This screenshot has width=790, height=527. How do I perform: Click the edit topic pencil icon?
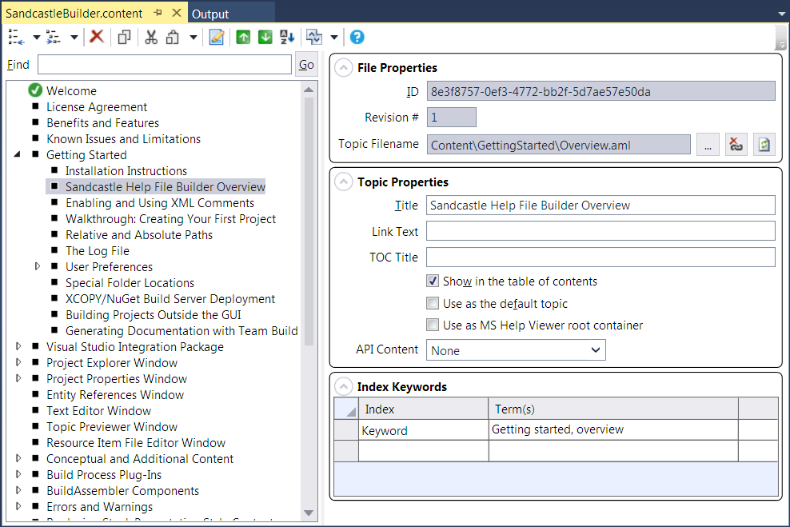216,37
